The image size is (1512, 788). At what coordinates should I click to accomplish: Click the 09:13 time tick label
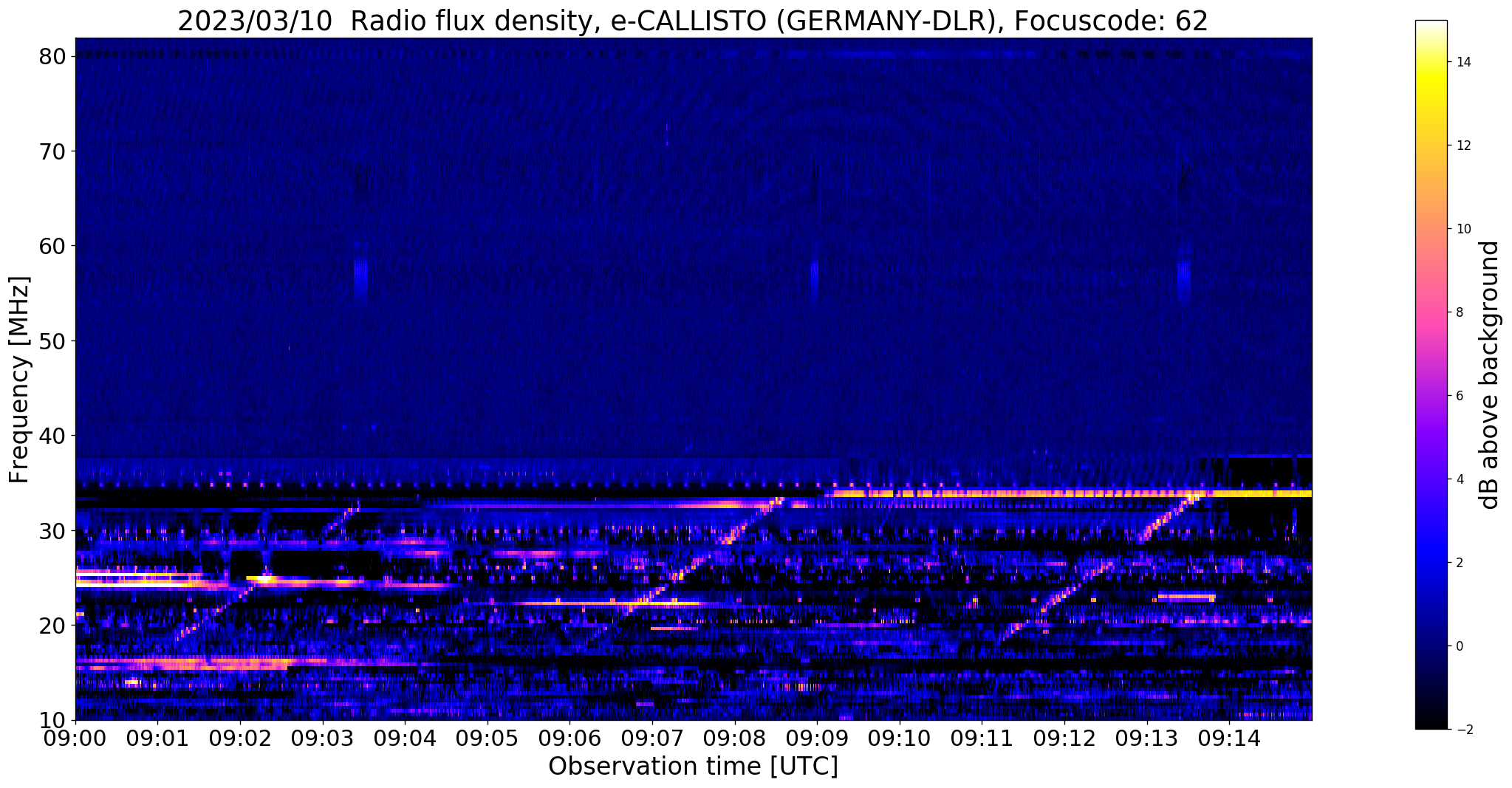[x=1147, y=738]
